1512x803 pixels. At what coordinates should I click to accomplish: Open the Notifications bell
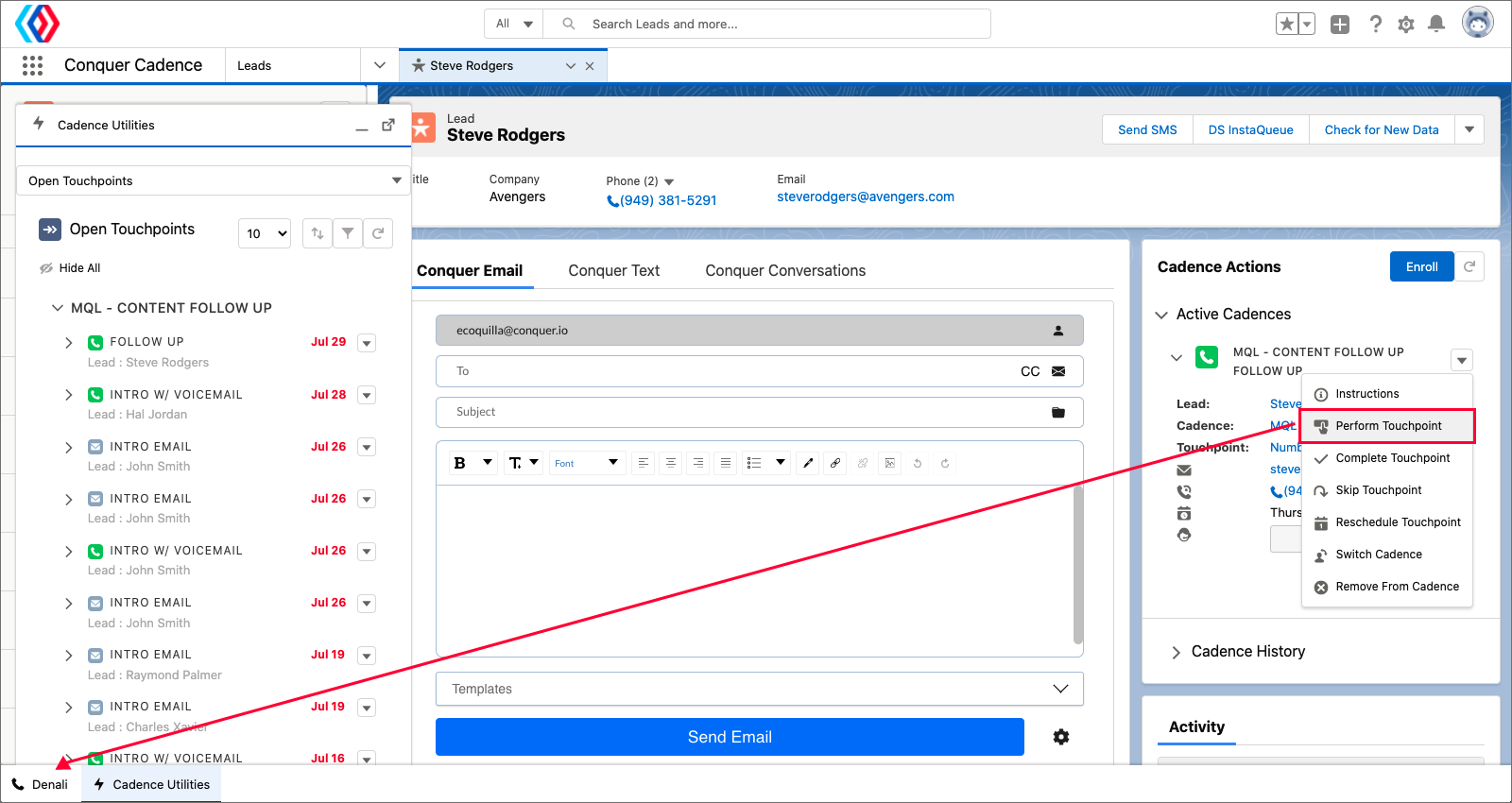point(1436,25)
